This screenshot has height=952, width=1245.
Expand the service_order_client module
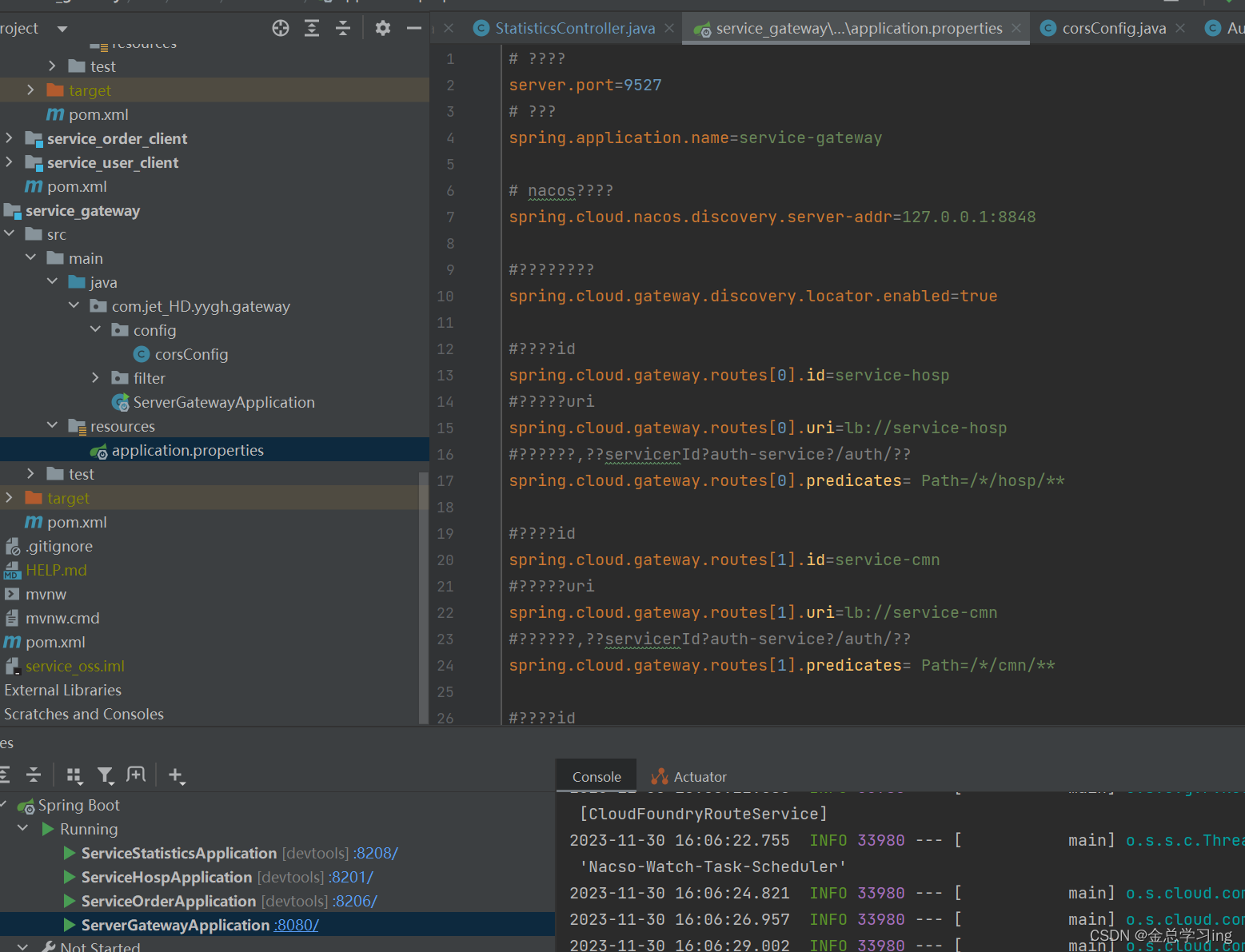tap(9, 138)
